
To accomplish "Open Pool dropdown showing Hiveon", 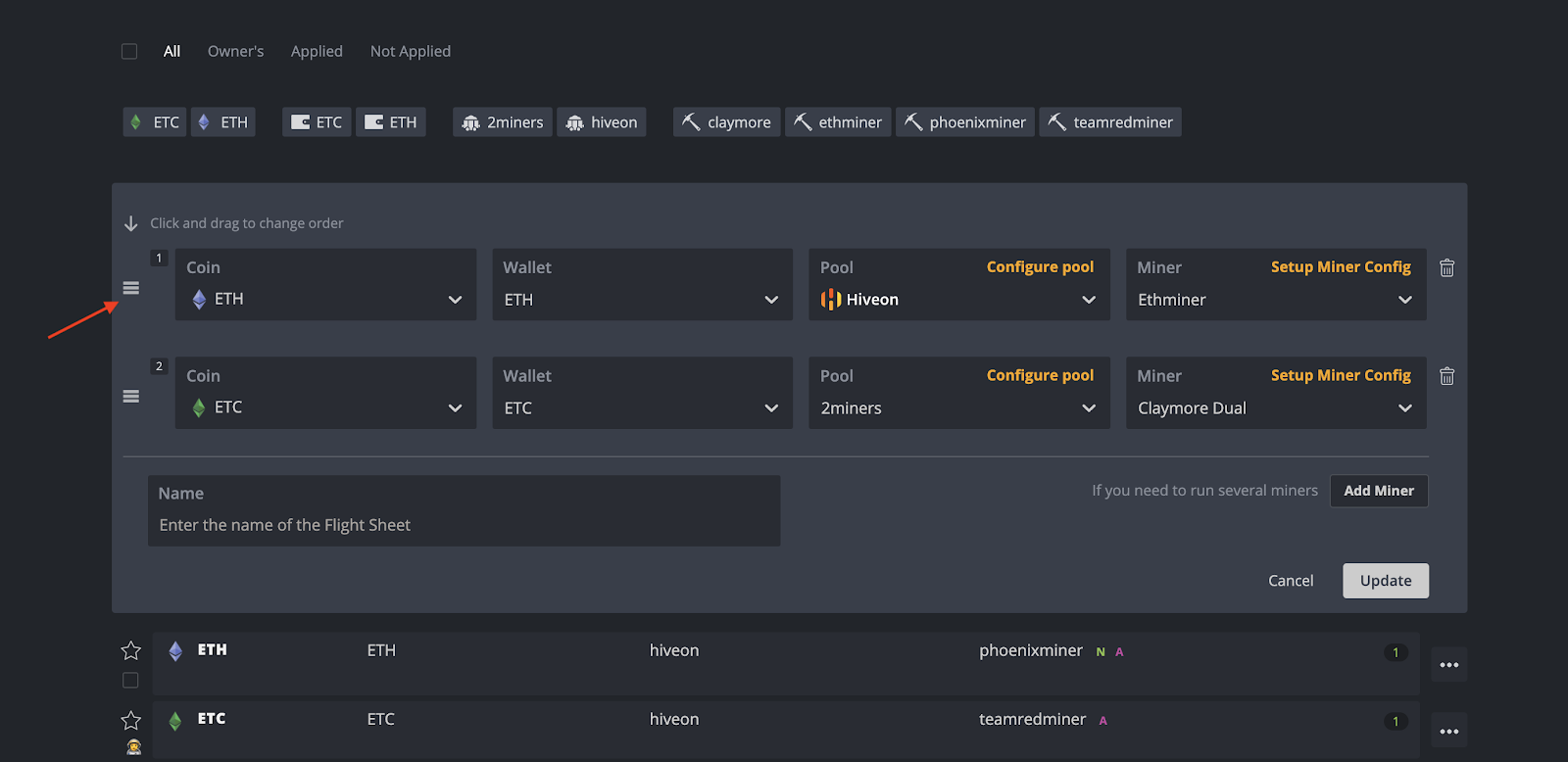I will coord(959,284).
